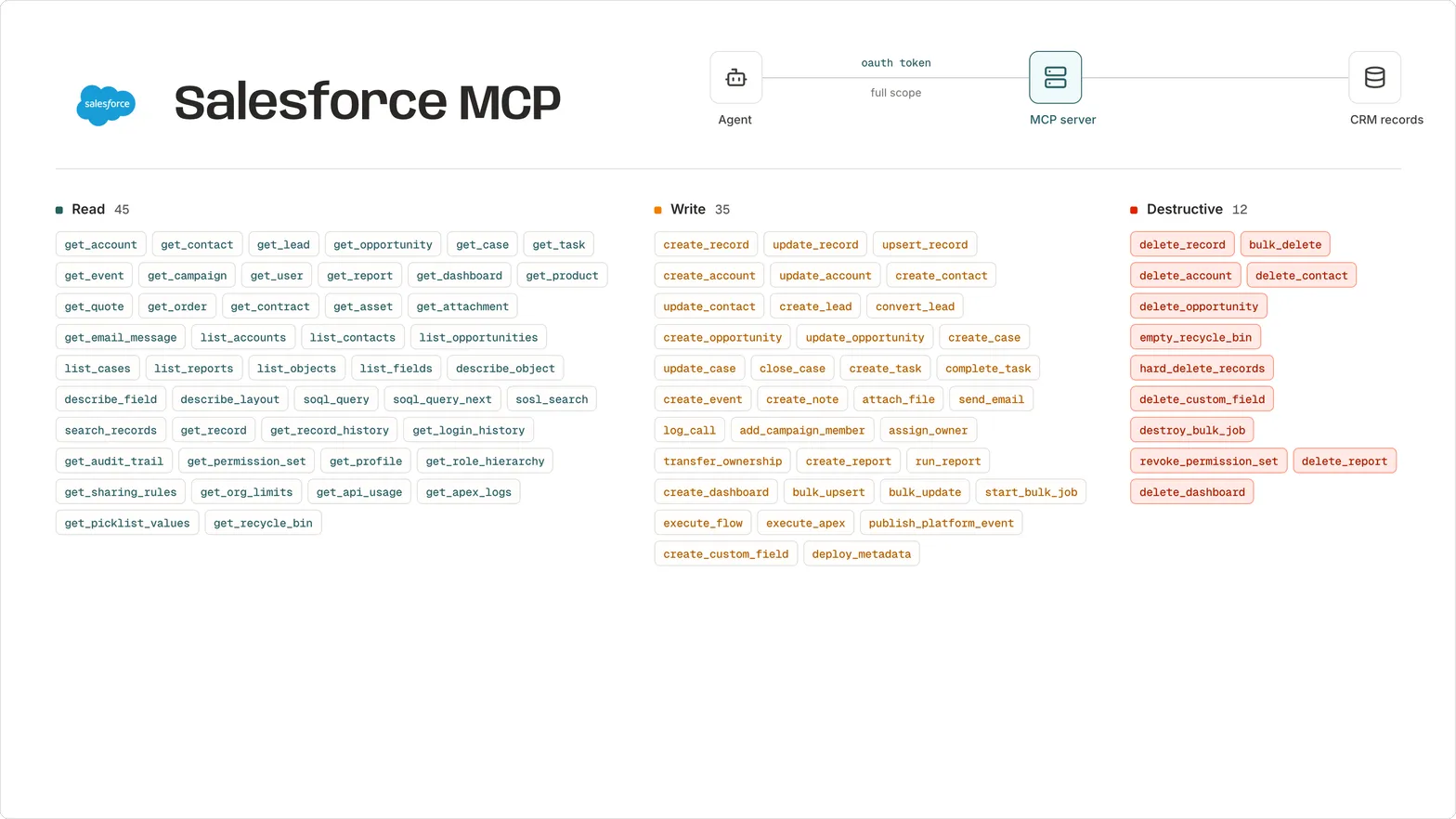Click the oauth token label
1456x819 pixels.
pyautogui.click(x=896, y=63)
